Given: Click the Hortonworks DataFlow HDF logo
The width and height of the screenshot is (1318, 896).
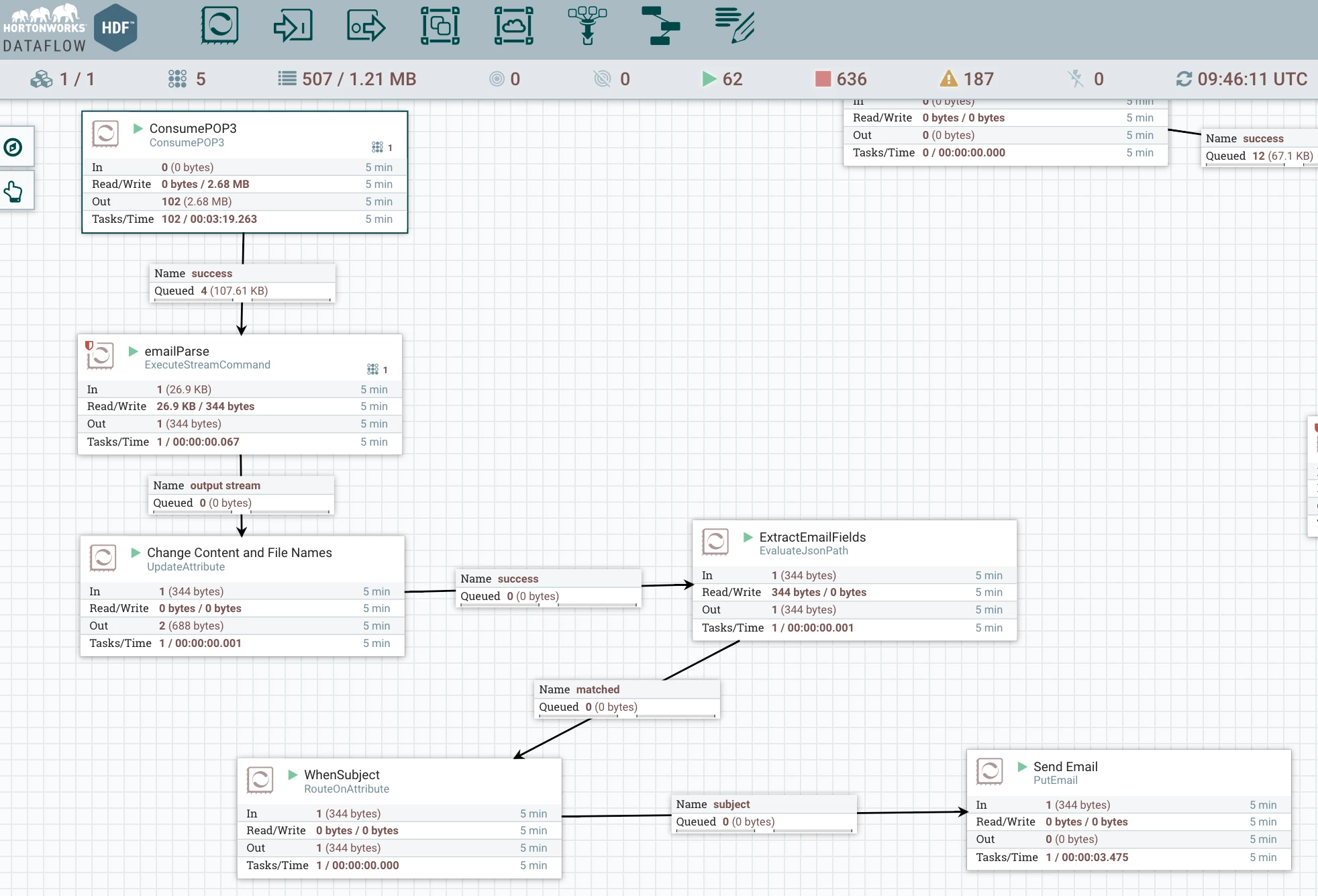Looking at the screenshot, I should click(70, 28).
